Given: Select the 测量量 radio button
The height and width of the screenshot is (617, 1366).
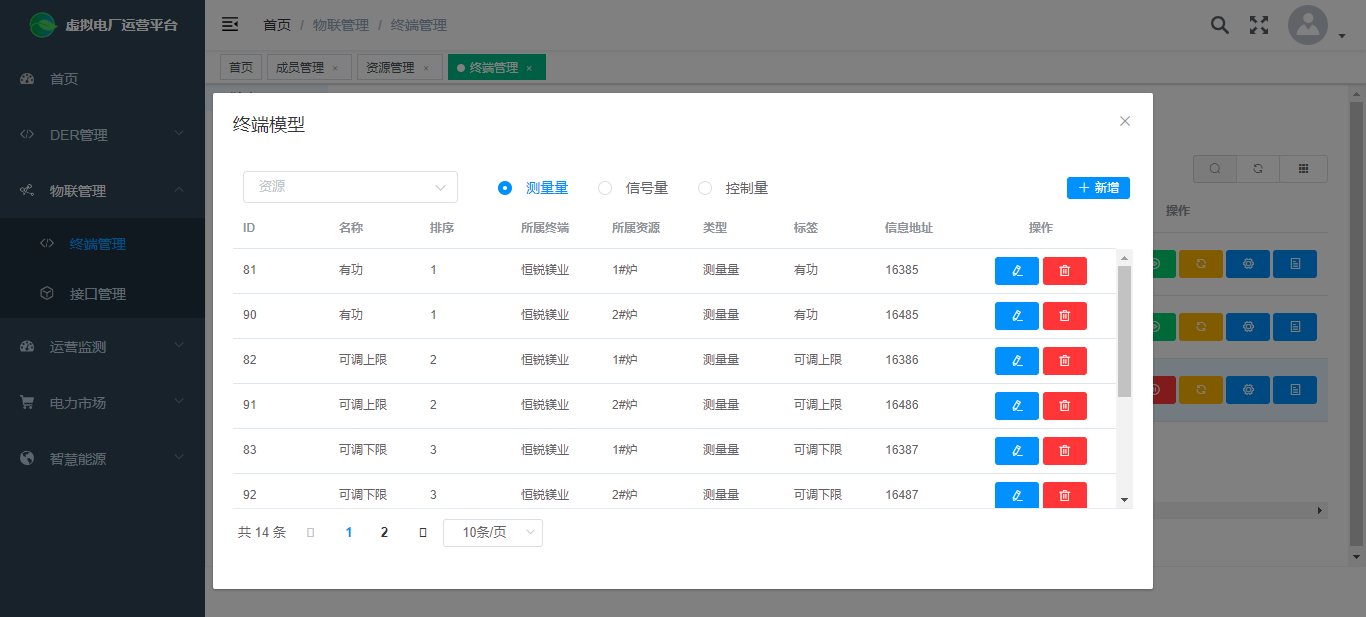Looking at the screenshot, I should (505, 188).
